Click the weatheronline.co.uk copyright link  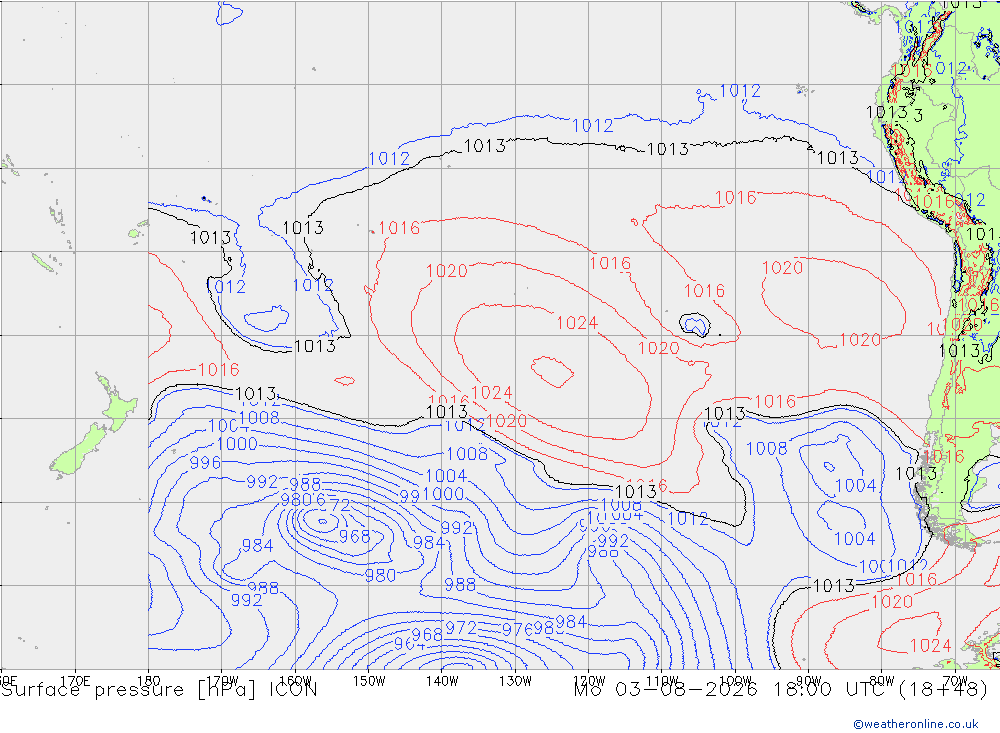point(916,723)
